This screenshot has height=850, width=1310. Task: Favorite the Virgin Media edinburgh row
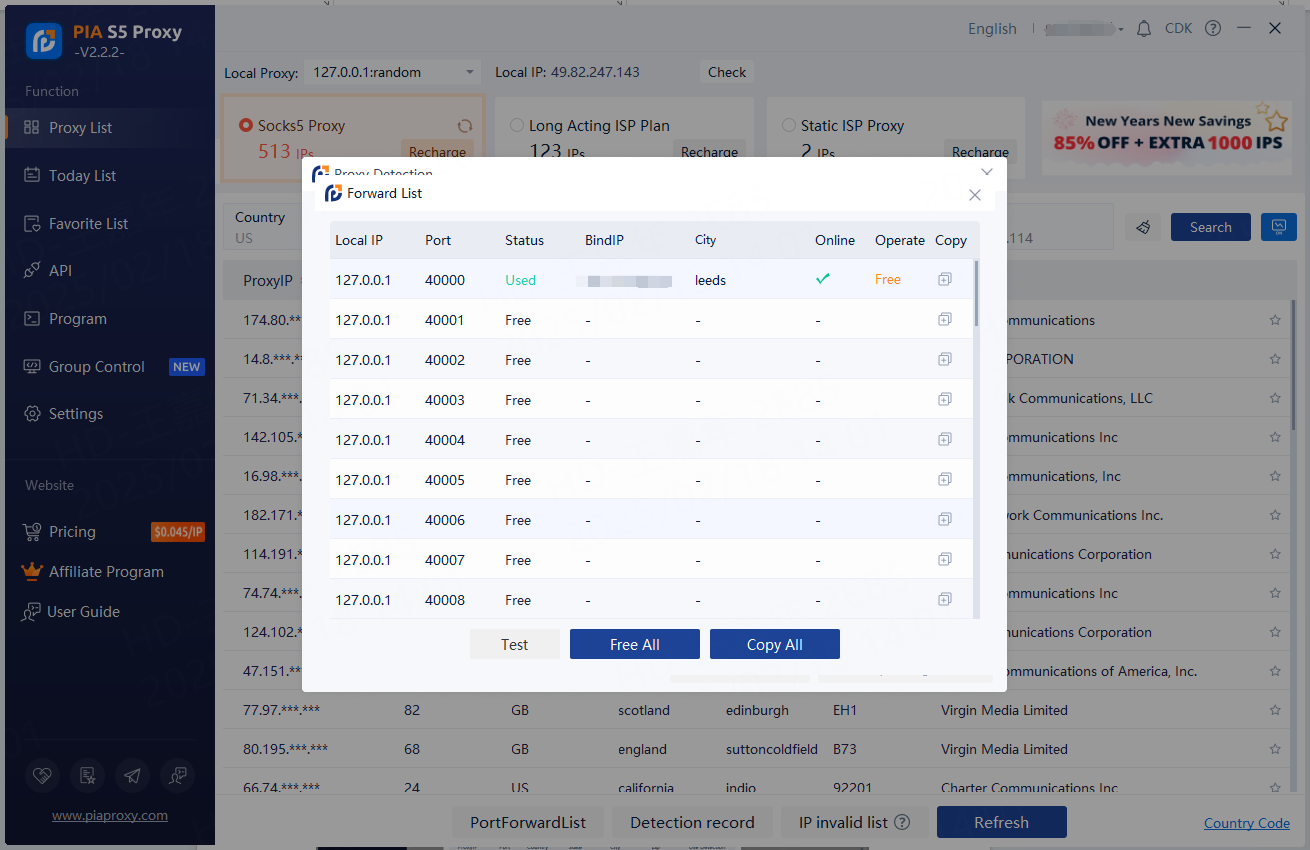tap(1275, 710)
